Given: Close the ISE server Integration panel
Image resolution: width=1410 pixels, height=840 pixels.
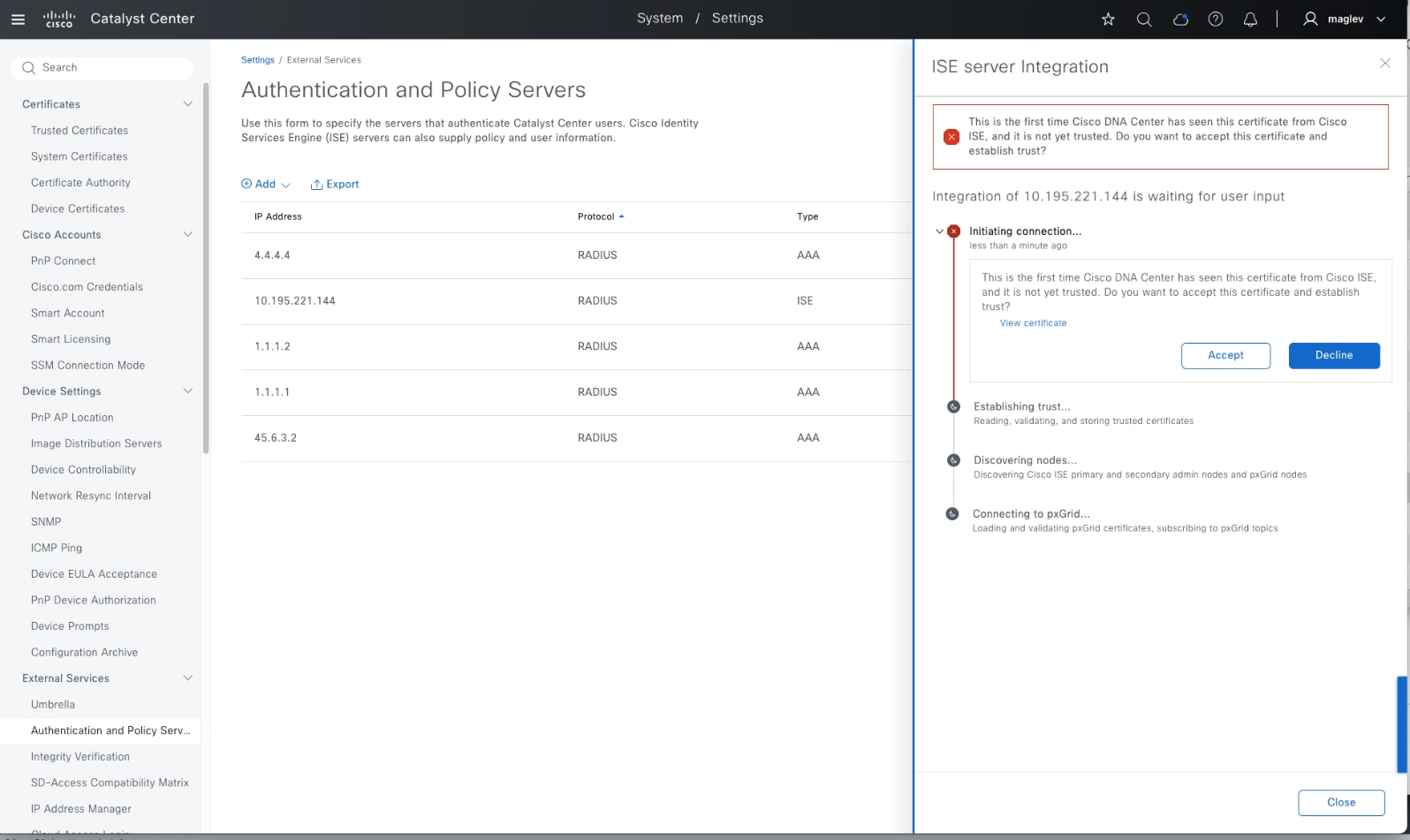Looking at the screenshot, I should (1384, 63).
